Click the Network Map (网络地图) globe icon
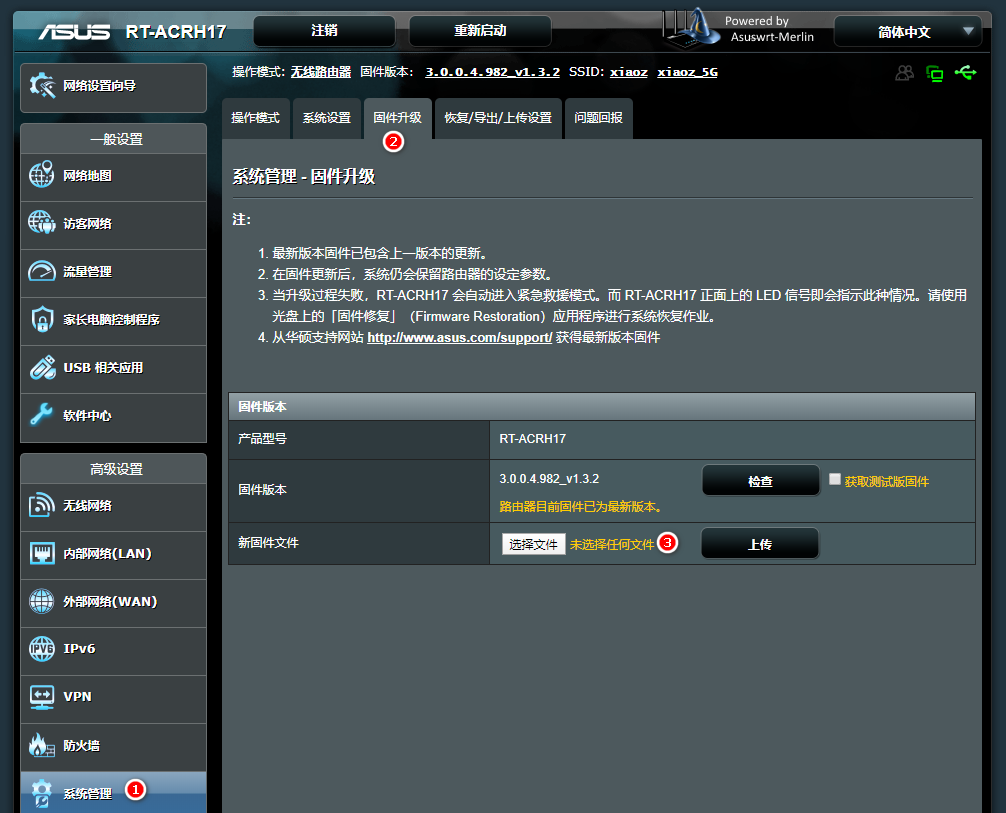The image size is (1006, 813). coord(42,175)
